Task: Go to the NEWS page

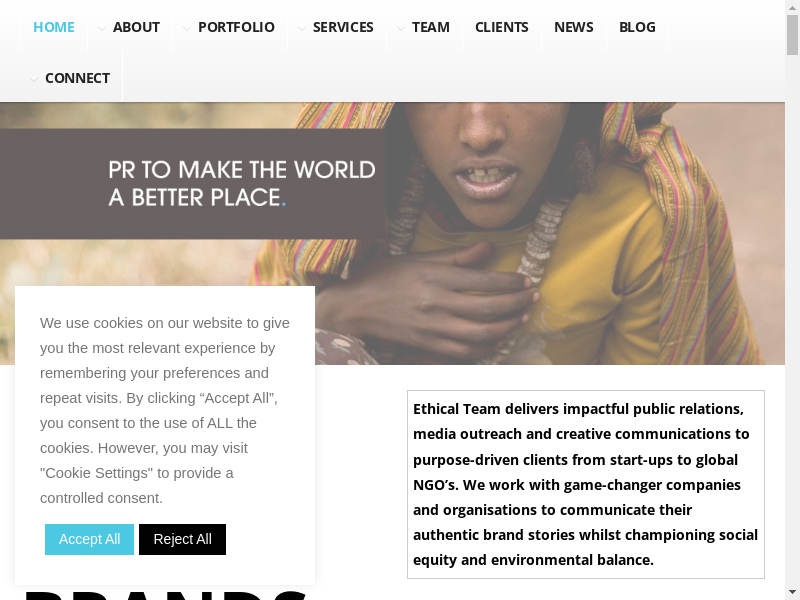Action: tap(573, 27)
